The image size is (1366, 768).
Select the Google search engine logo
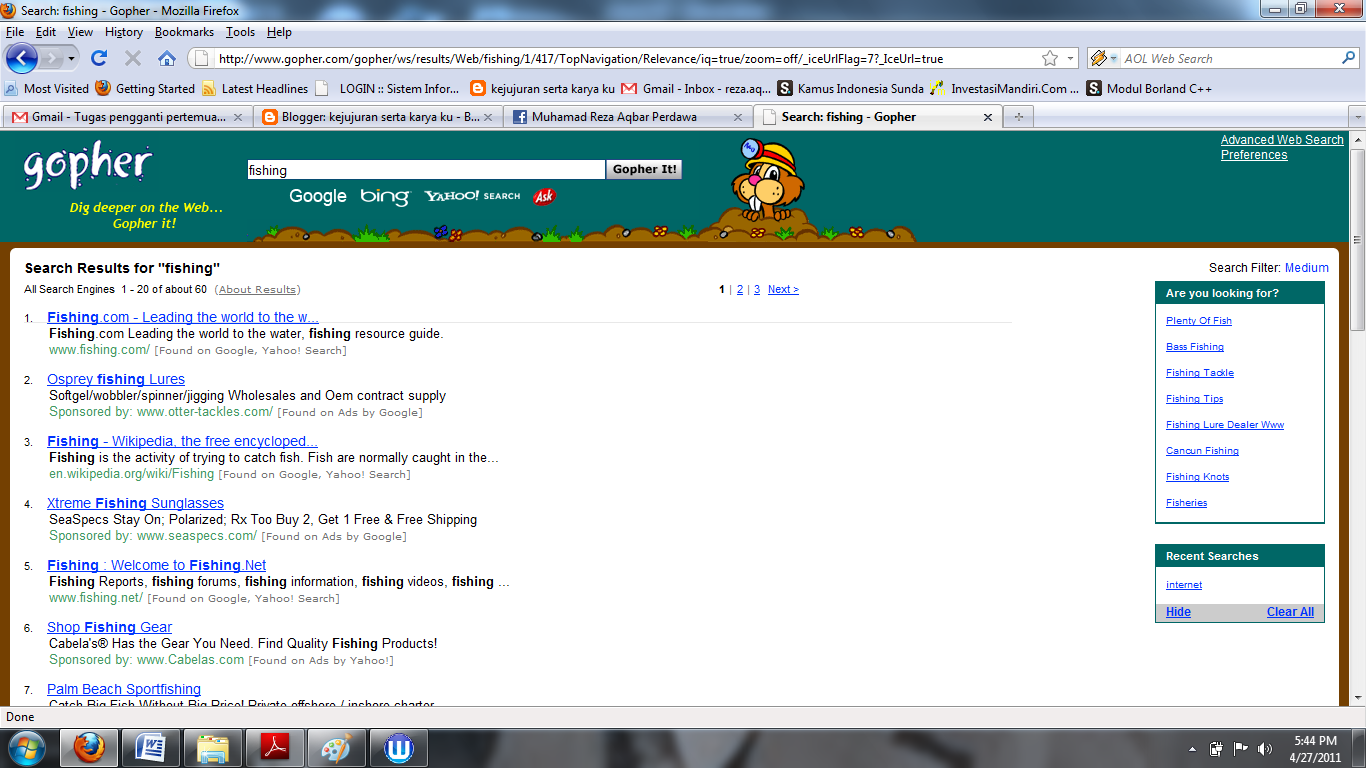point(318,196)
